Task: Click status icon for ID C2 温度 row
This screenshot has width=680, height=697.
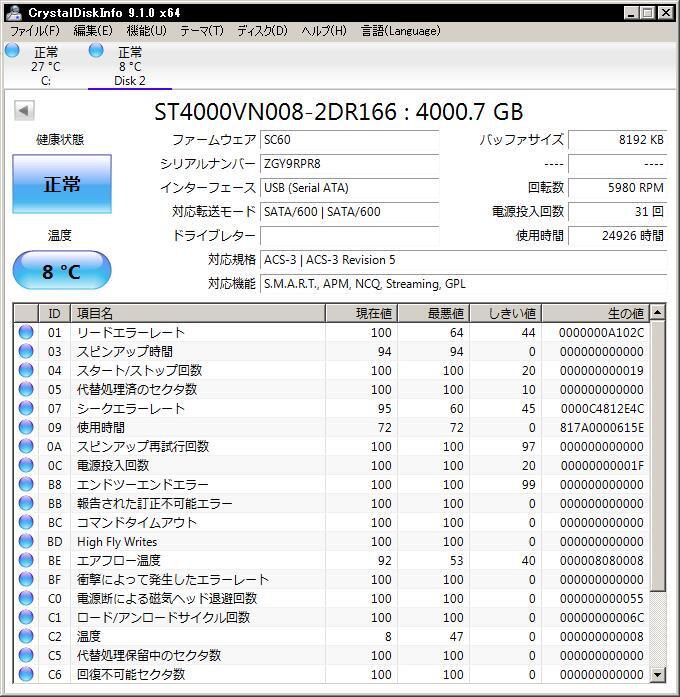Action: point(26,636)
